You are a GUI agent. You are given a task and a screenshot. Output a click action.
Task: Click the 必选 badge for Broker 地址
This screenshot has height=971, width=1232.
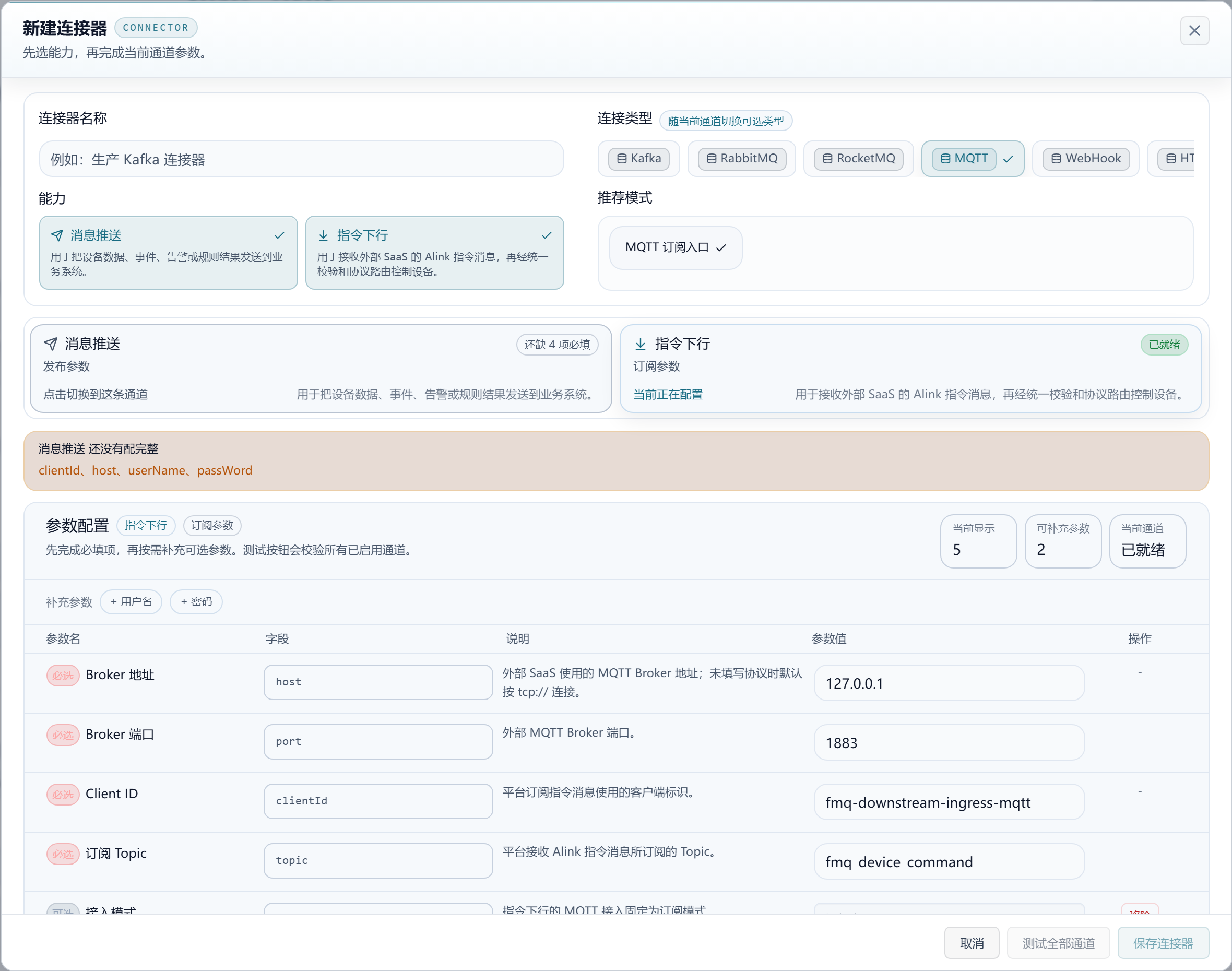(63, 676)
